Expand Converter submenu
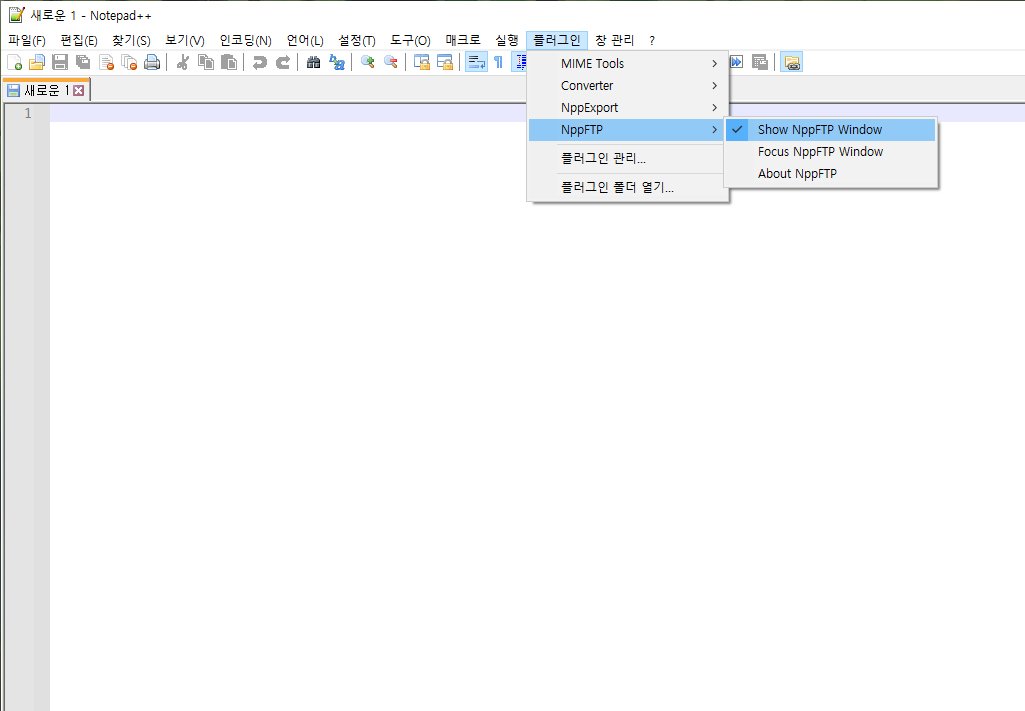The image size is (1025, 711). pyautogui.click(x=628, y=86)
